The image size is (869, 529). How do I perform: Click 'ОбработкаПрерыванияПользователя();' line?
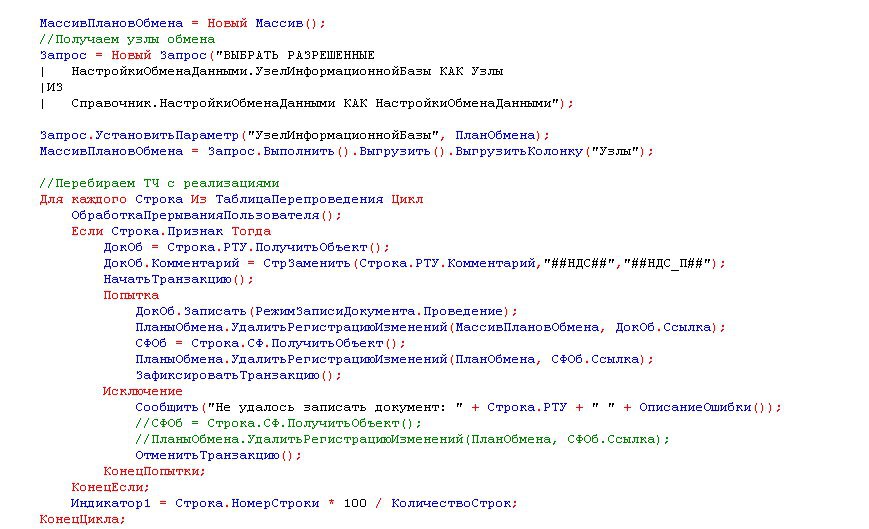tap(206, 215)
